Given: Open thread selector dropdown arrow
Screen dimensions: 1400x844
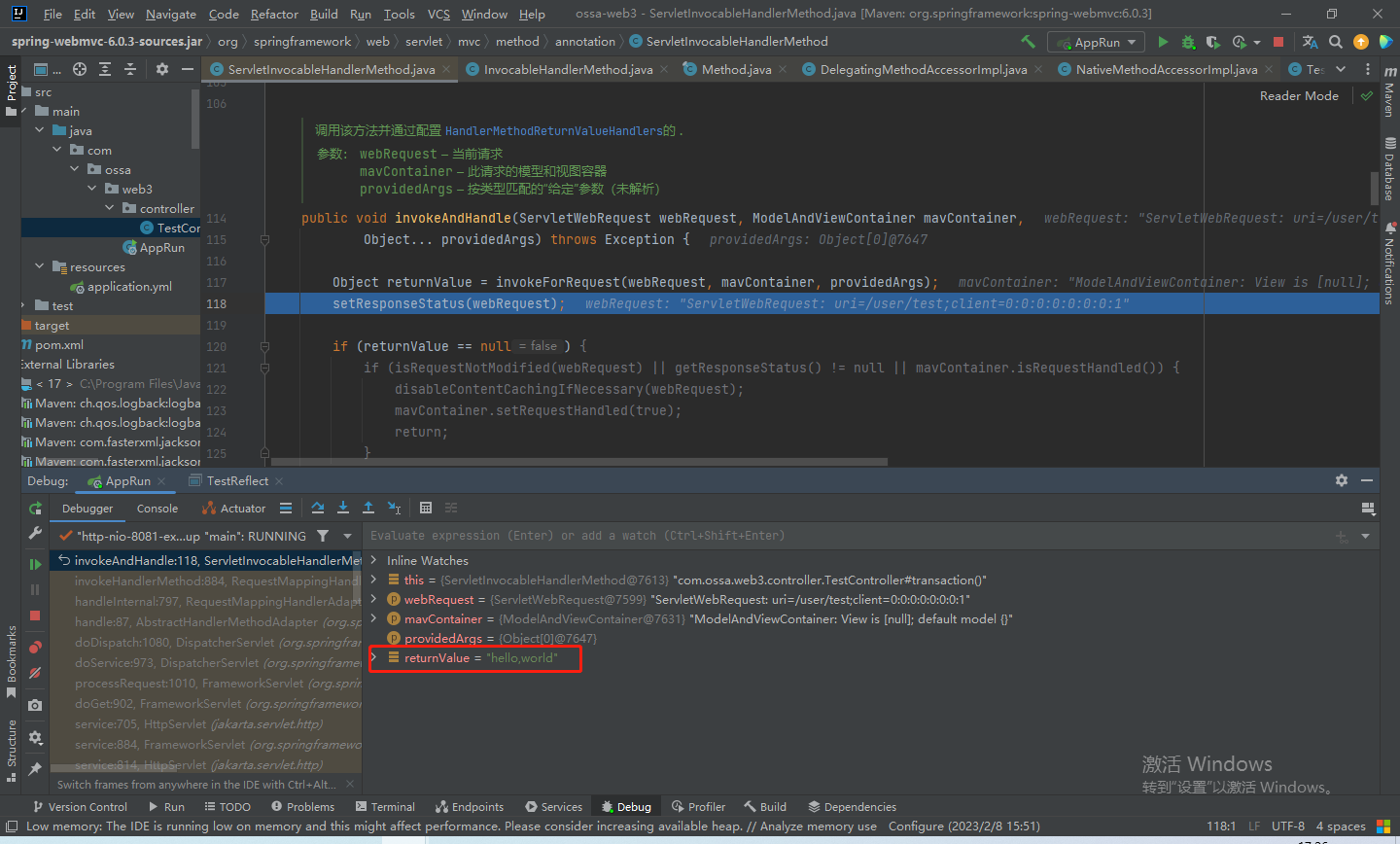Looking at the screenshot, I should coord(347,536).
